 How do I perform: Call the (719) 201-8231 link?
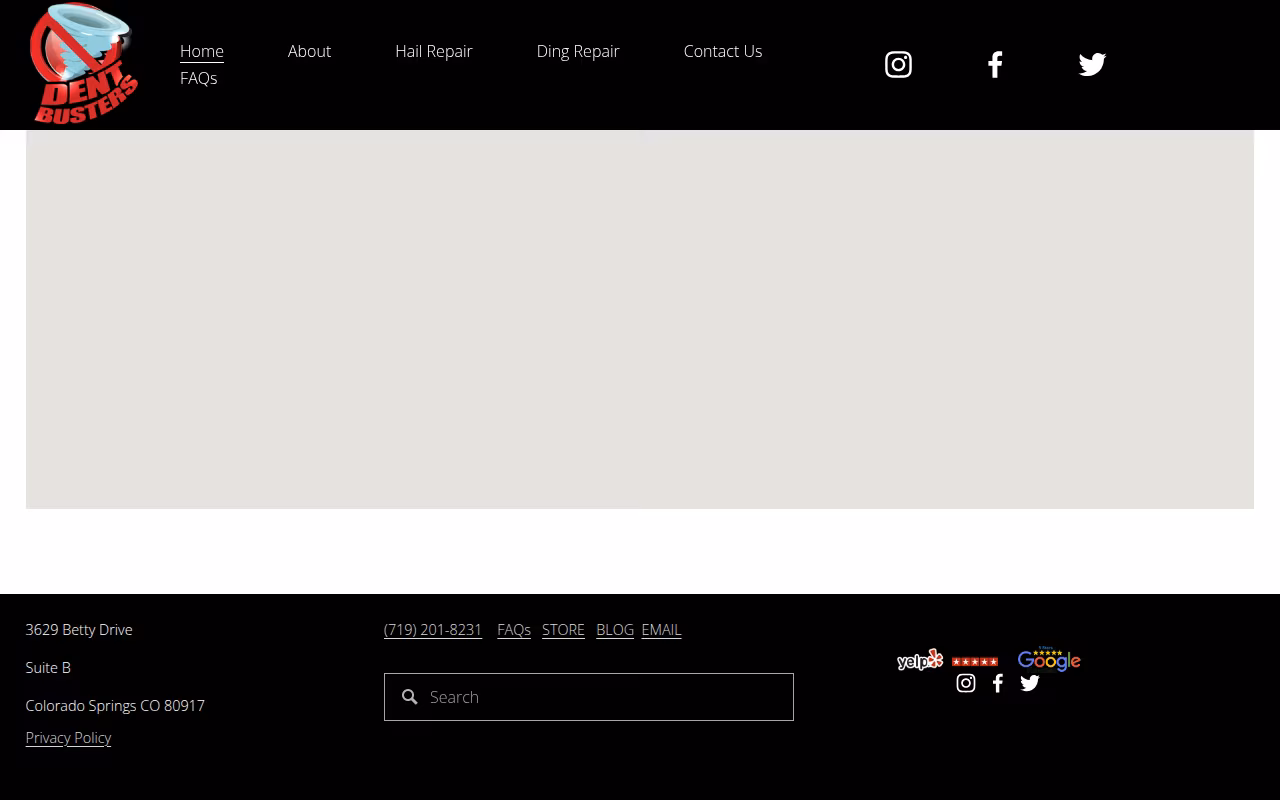433,630
